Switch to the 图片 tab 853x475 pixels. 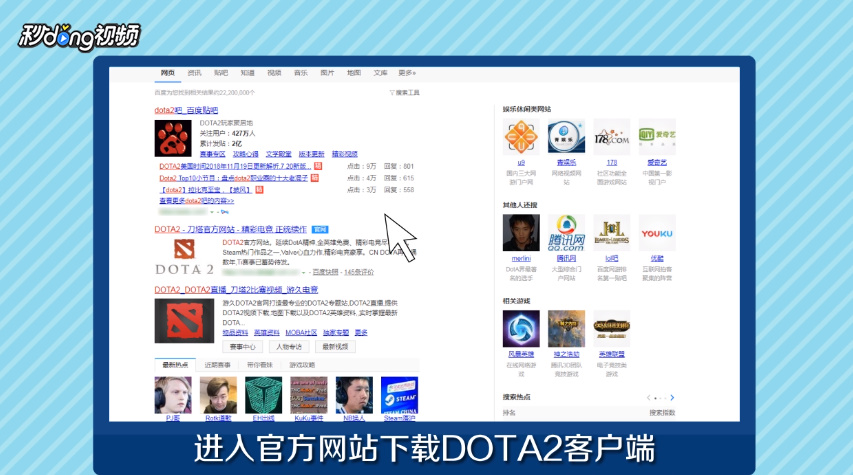[x=327, y=73]
